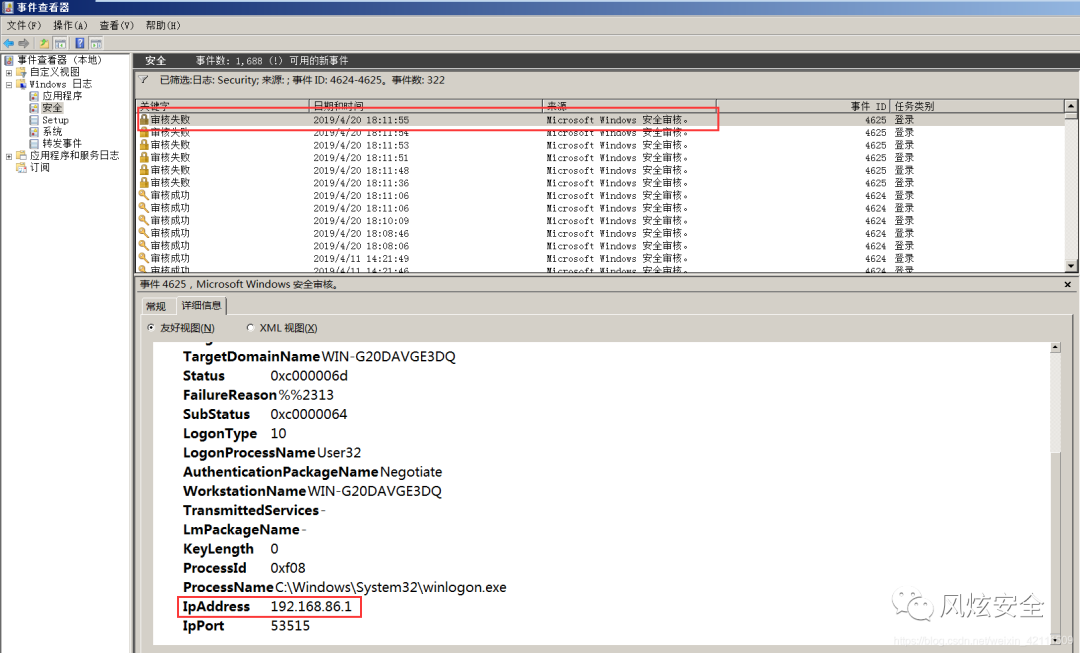This screenshot has height=653, width=1080.
Task: Click the lock icon of the 18:11:36 audit failure
Action: point(144,183)
